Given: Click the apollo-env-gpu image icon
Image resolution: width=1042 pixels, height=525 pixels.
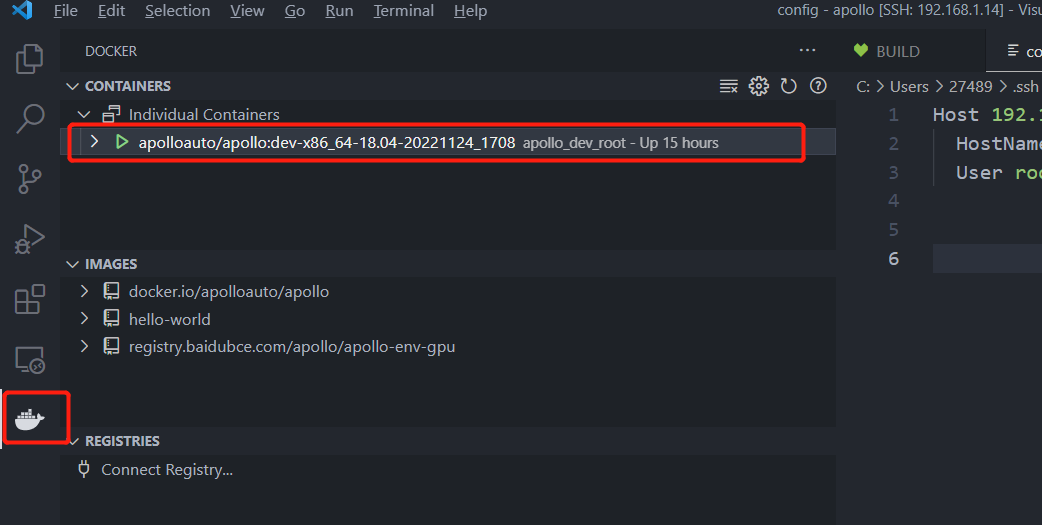Looking at the screenshot, I should pos(111,346).
